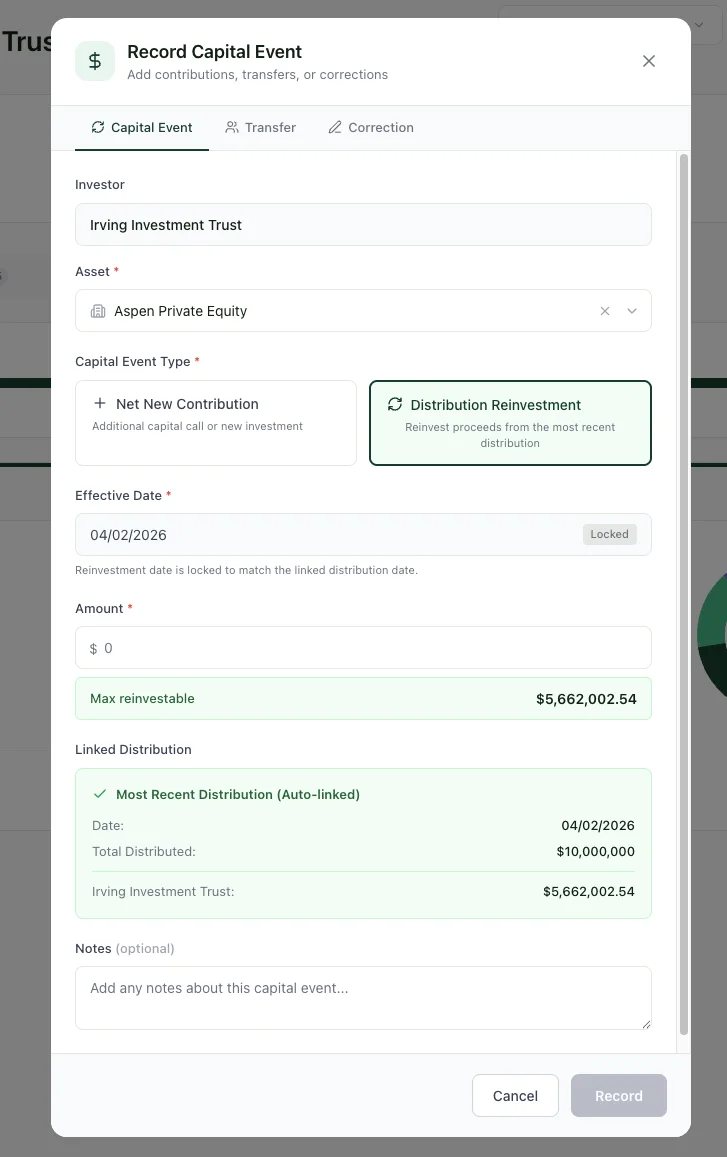Screen dimensions: 727x1157
Task: Click the checkmark beside Most Recent Distribution
Action: pos(99,794)
